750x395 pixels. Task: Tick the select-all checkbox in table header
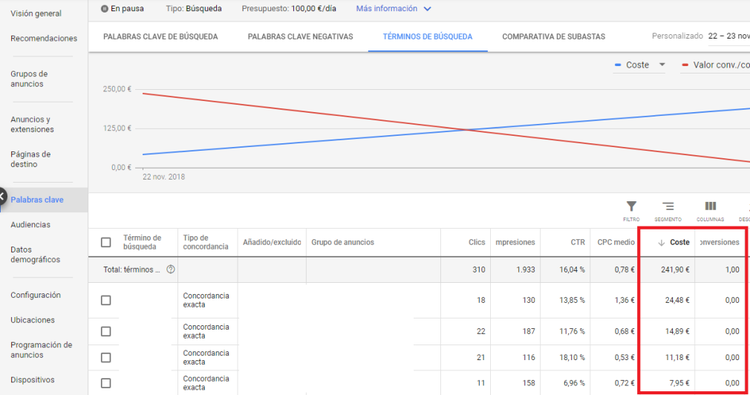(106, 242)
